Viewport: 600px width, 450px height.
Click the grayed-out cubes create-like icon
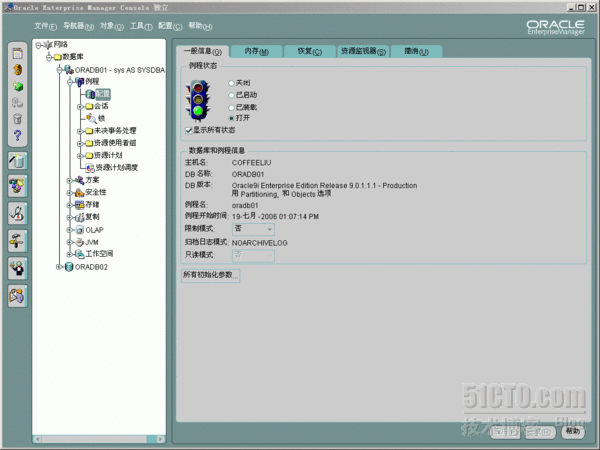[x=18, y=102]
